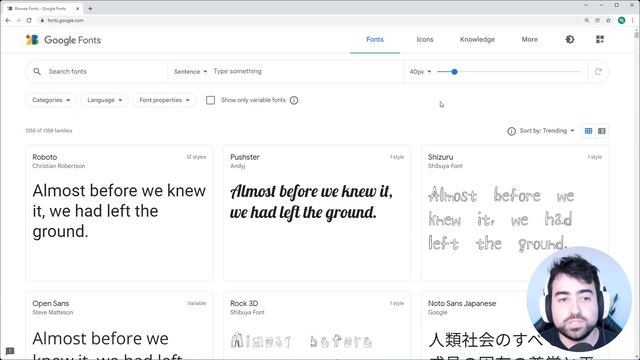This screenshot has height=360, width=640.
Task: Open a new browser tab
Action: tap(90, 8)
